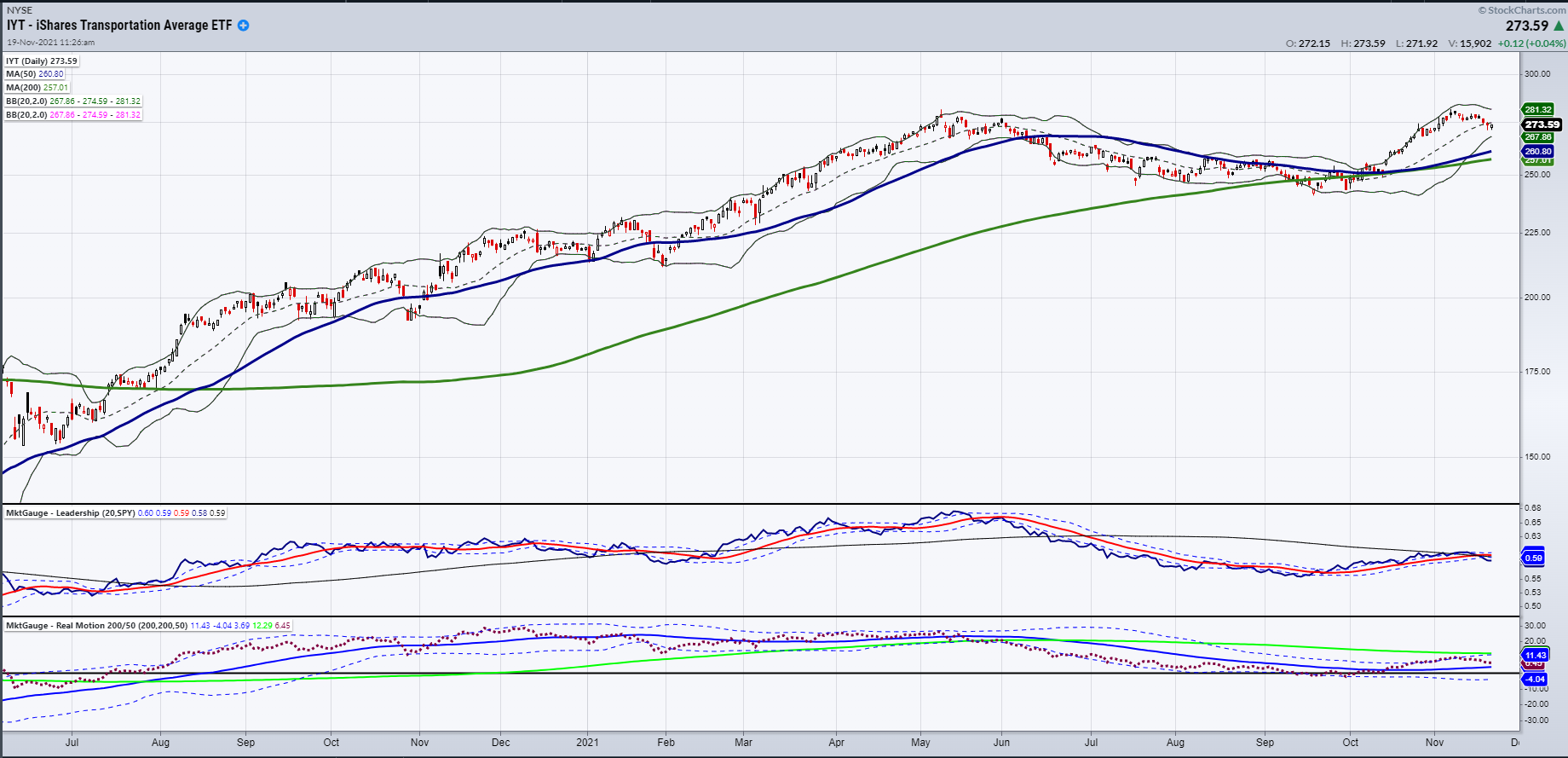
Task: Click the 150.00 price axis label
Action: pyautogui.click(x=1538, y=457)
